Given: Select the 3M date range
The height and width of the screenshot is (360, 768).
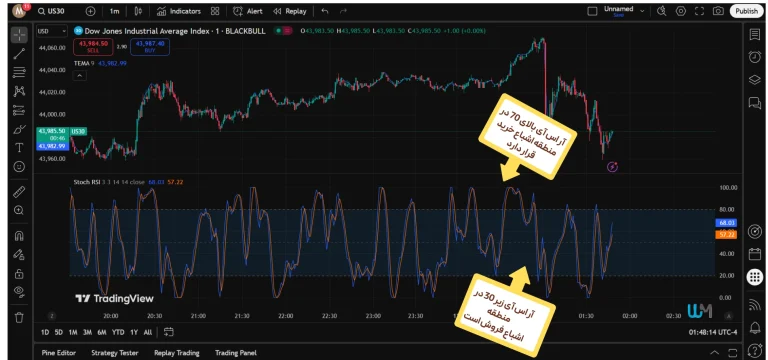Looking at the screenshot, I should 87,332.
